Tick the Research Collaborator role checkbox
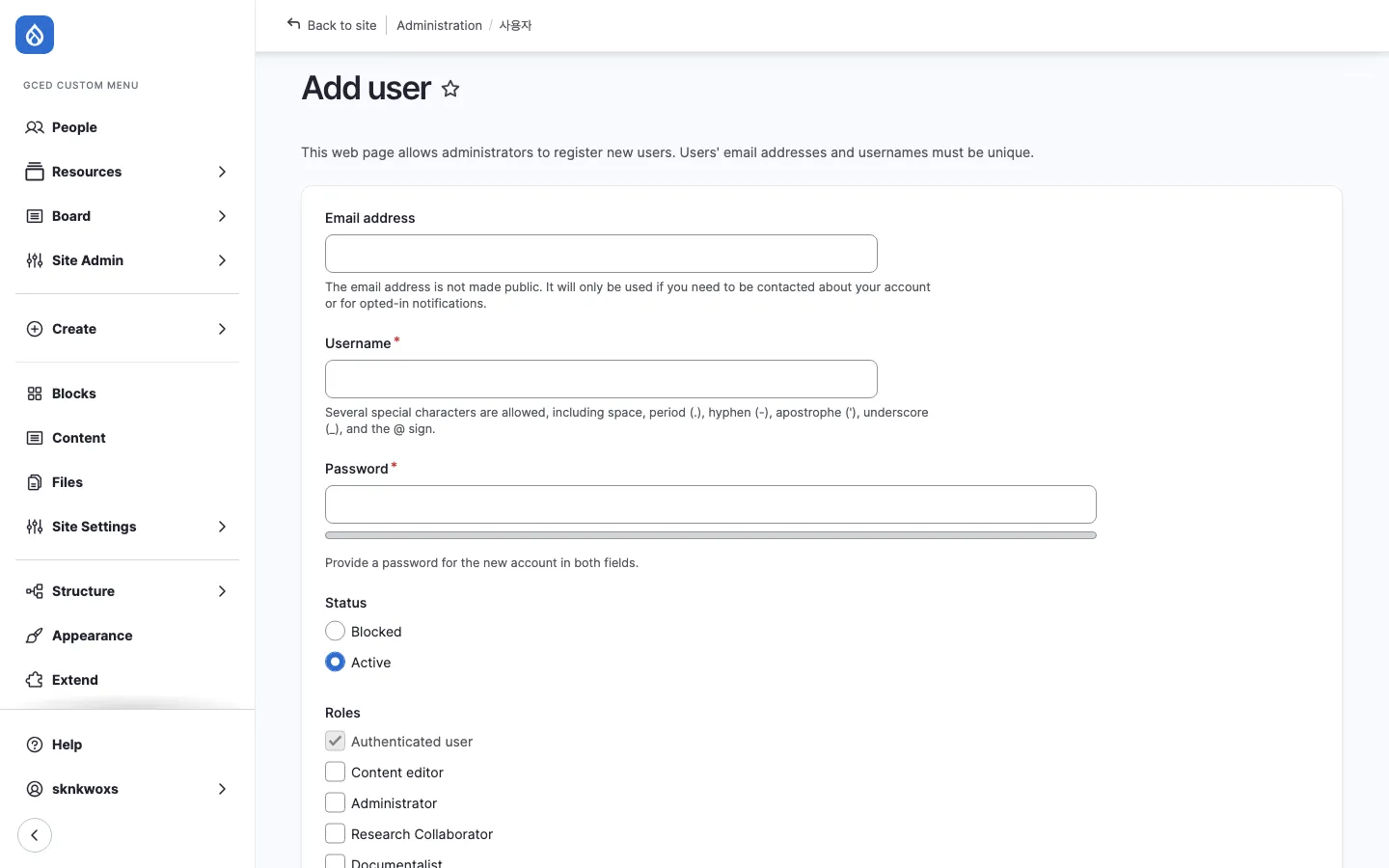The height and width of the screenshot is (868, 1389). click(336, 834)
